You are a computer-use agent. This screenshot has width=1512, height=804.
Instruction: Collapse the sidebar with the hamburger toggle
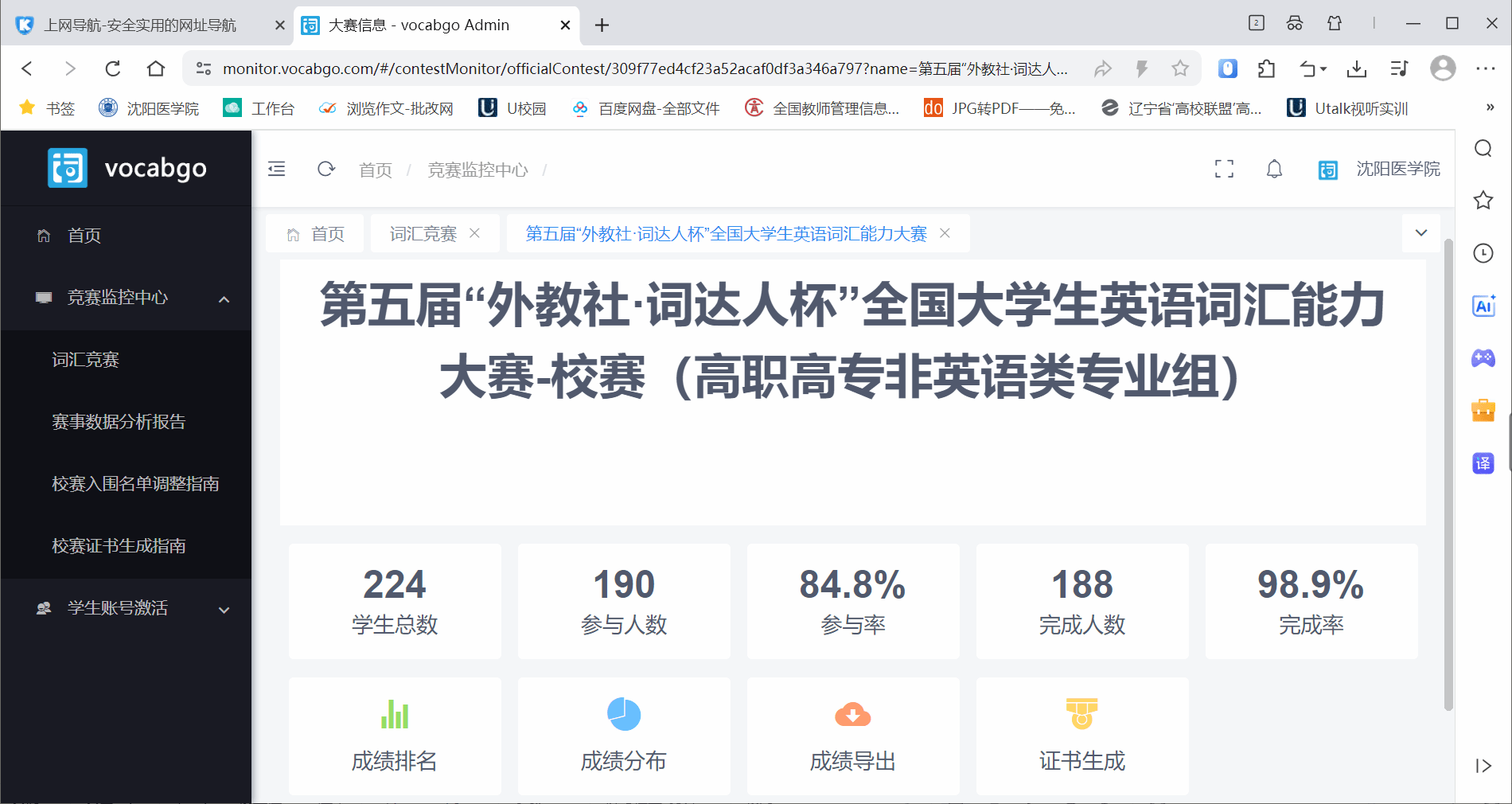point(277,169)
